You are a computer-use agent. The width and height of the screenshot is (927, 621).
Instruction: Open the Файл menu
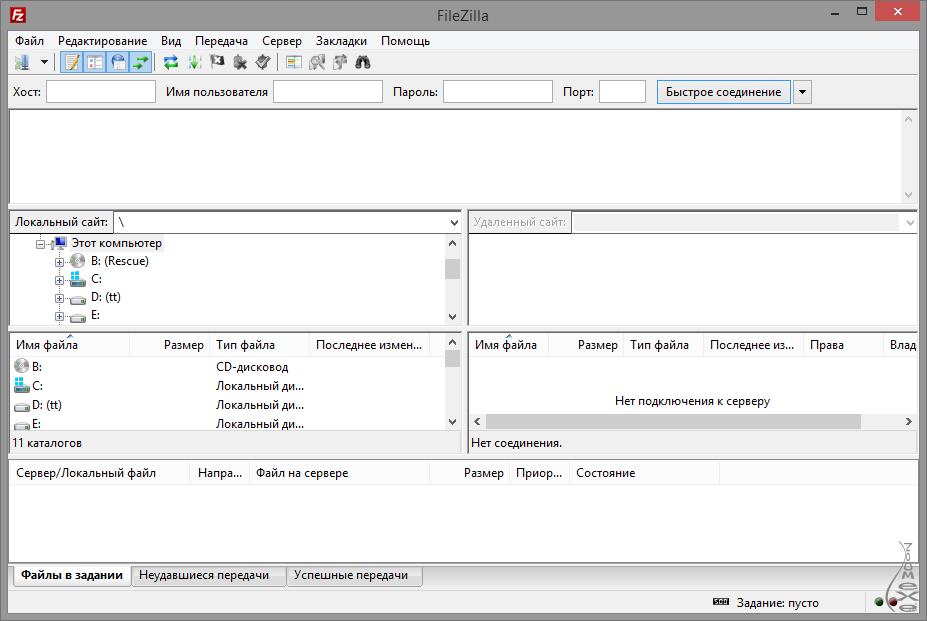tap(30, 41)
